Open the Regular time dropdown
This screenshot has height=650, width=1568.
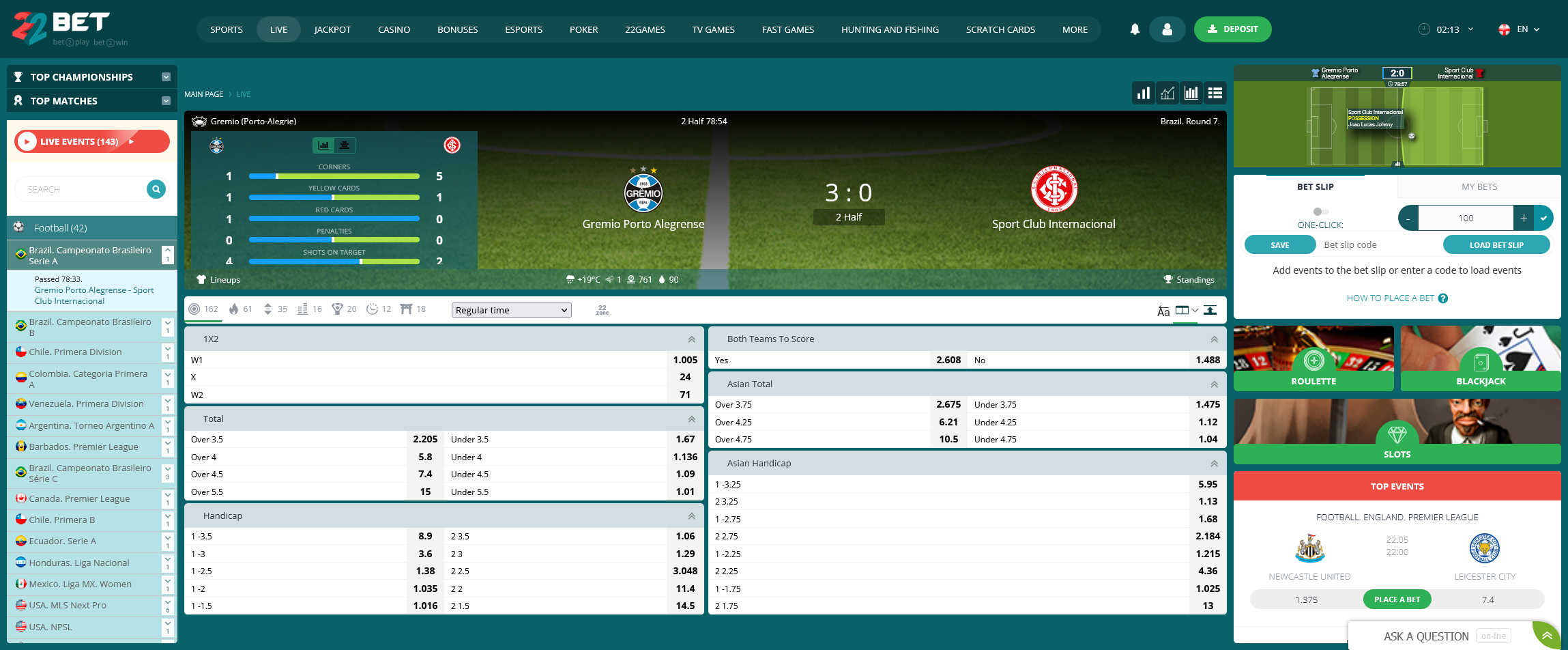point(511,310)
